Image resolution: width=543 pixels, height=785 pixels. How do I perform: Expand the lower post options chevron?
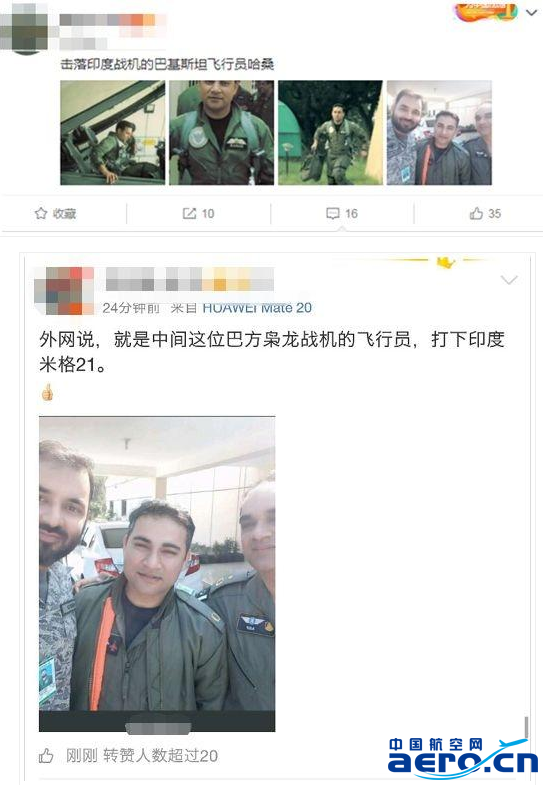pyautogui.click(x=509, y=279)
